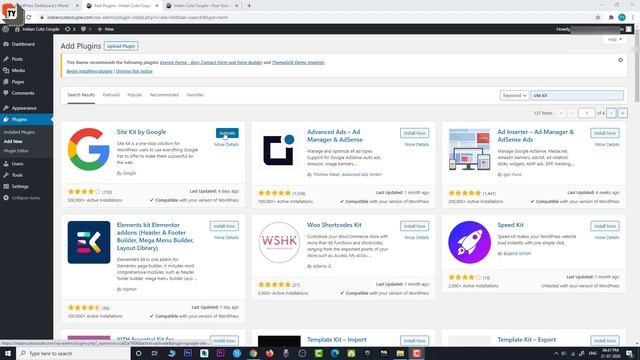Open the comments bubble in the admin bar
Viewport: 640px width, 360px height.
85,29
